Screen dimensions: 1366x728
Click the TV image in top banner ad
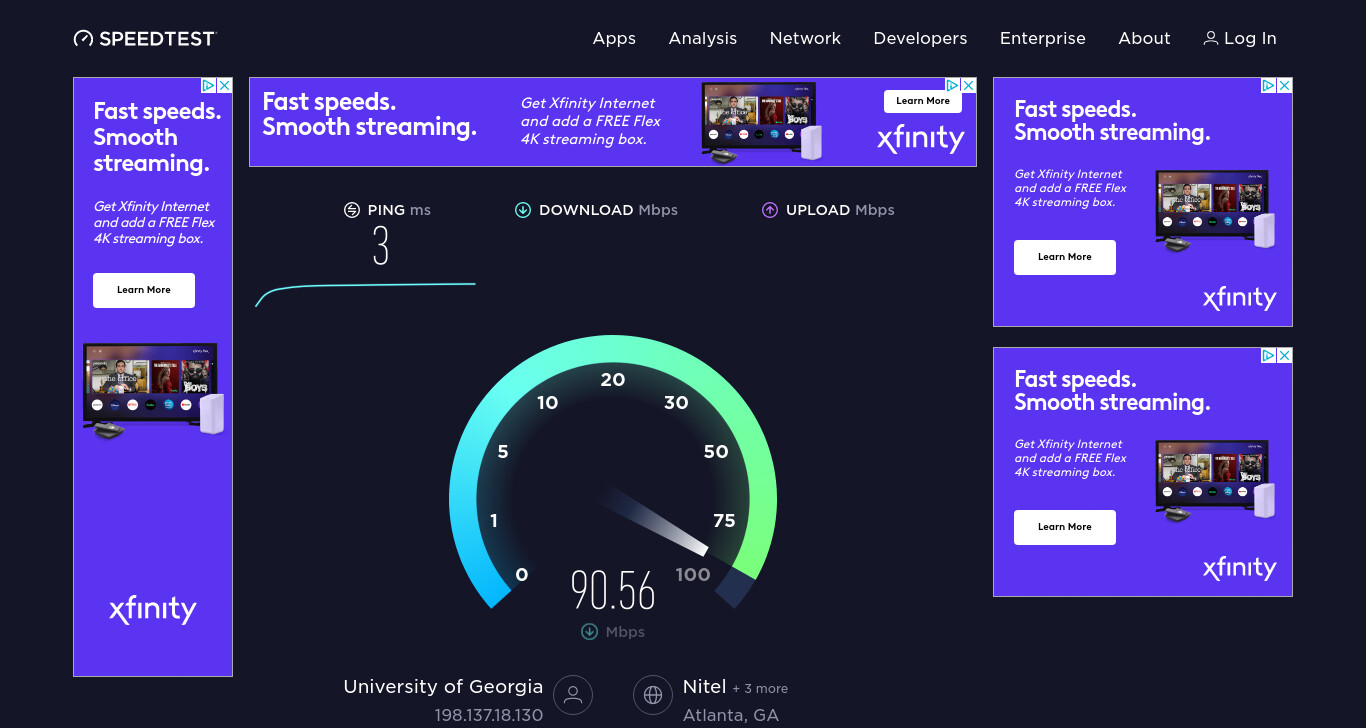[x=762, y=122]
